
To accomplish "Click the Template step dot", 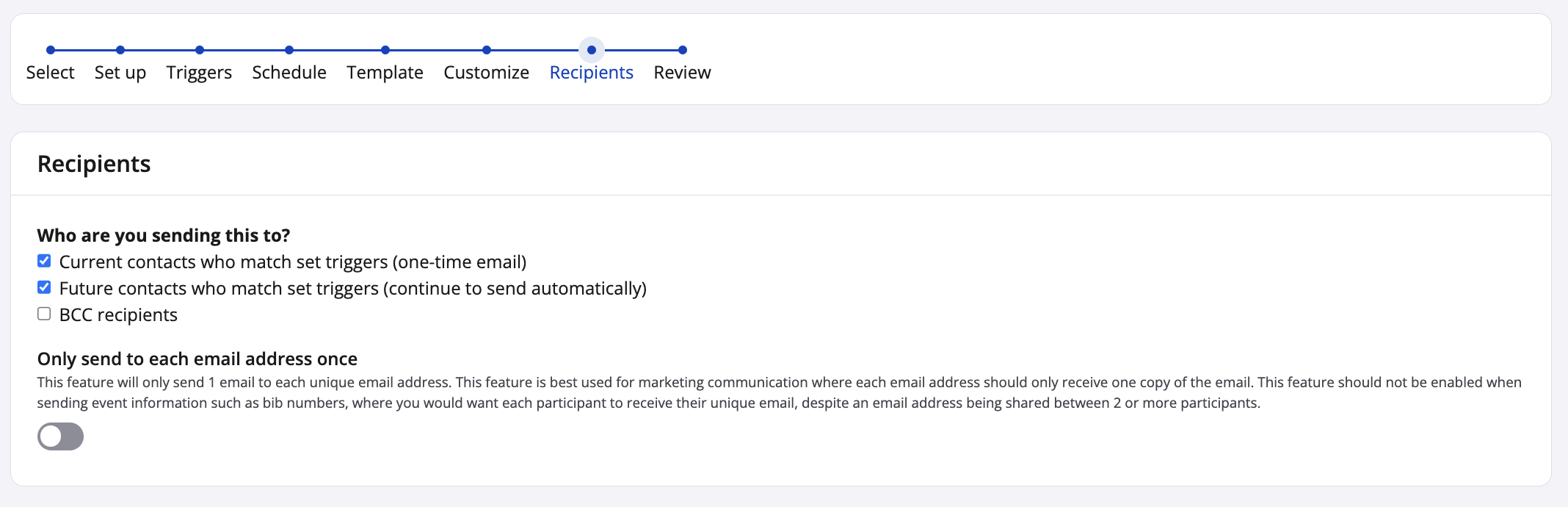I will [385, 50].
